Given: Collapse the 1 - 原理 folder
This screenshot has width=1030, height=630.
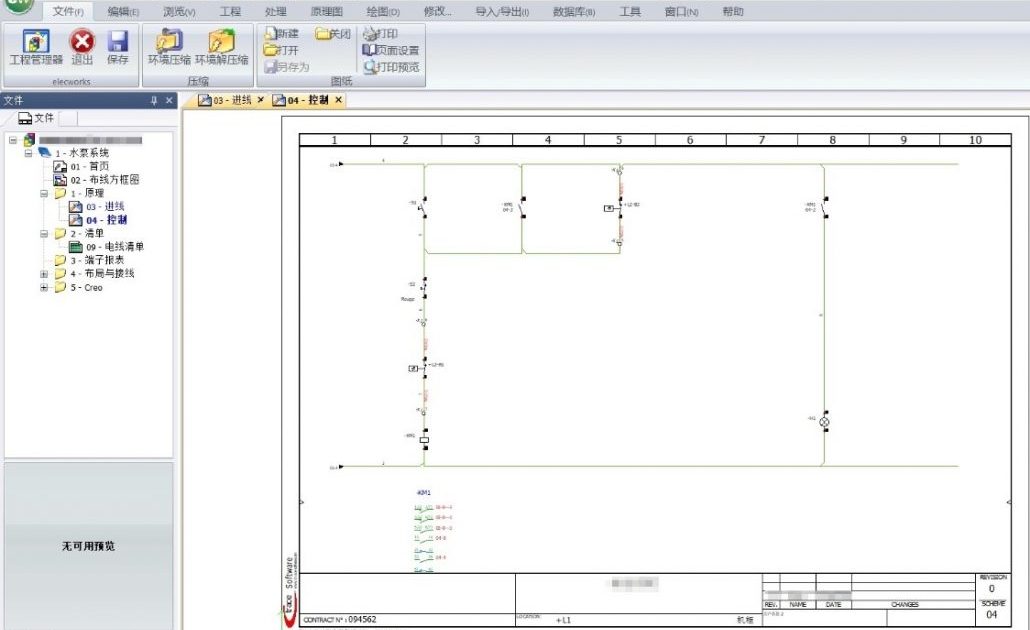Looking at the screenshot, I should 44,194.
